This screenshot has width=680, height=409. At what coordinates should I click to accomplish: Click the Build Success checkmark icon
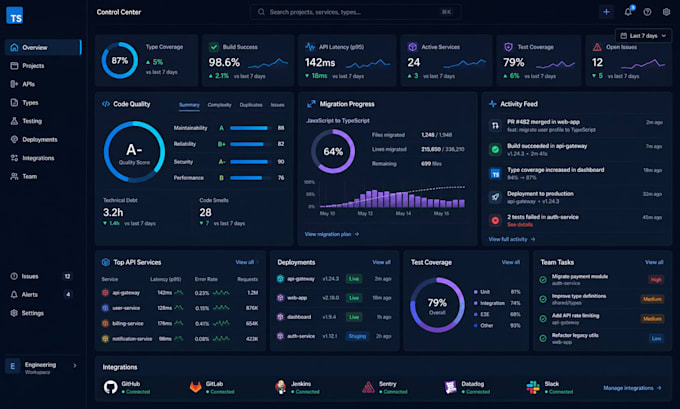coord(214,47)
